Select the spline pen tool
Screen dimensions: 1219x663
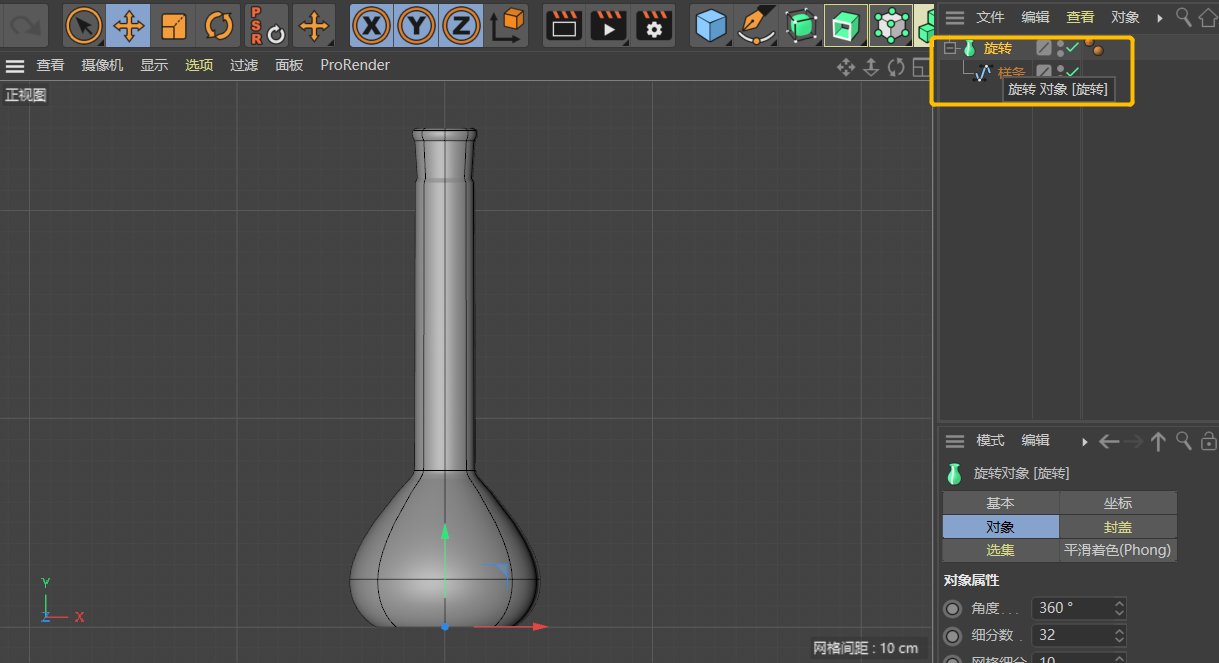(756, 25)
